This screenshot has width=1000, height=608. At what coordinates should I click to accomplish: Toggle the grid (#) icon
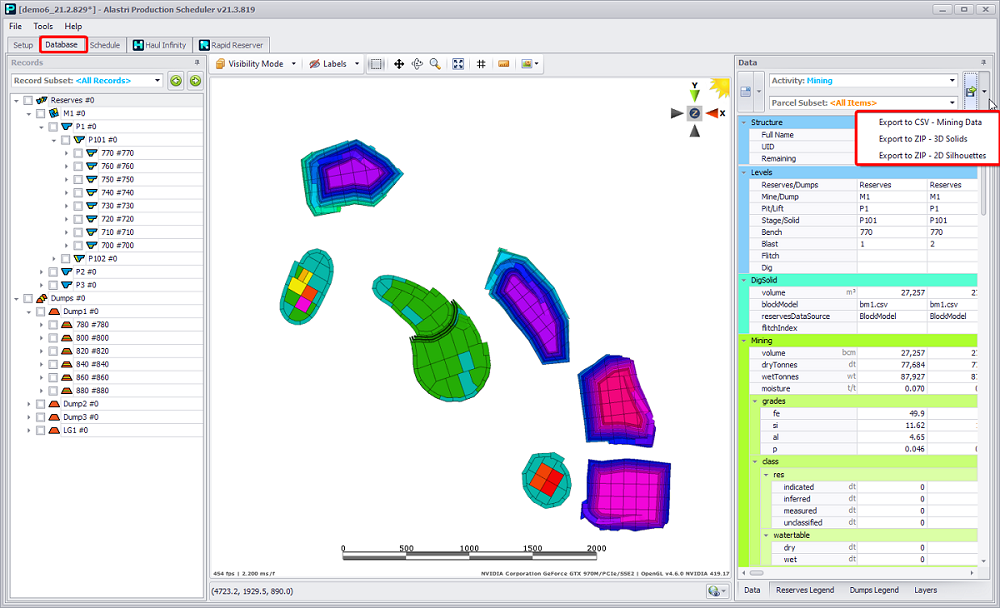(481, 64)
